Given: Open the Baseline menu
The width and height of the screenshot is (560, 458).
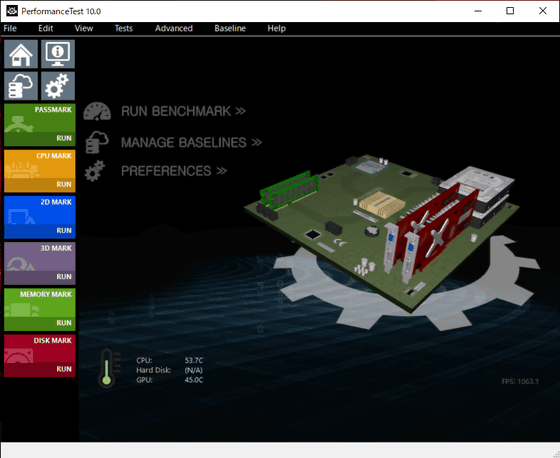Looking at the screenshot, I should (230, 28).
